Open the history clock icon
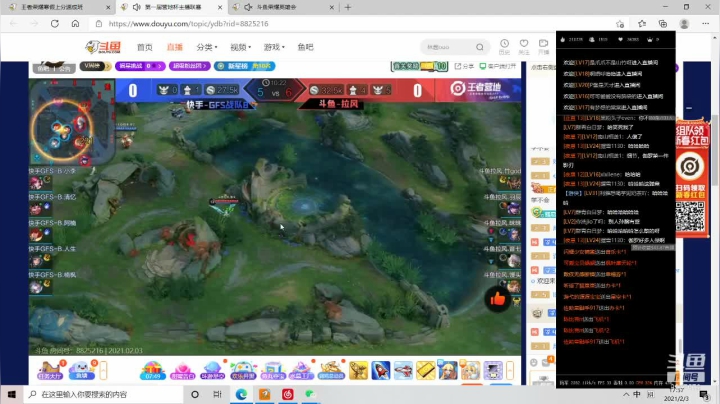 504,46
